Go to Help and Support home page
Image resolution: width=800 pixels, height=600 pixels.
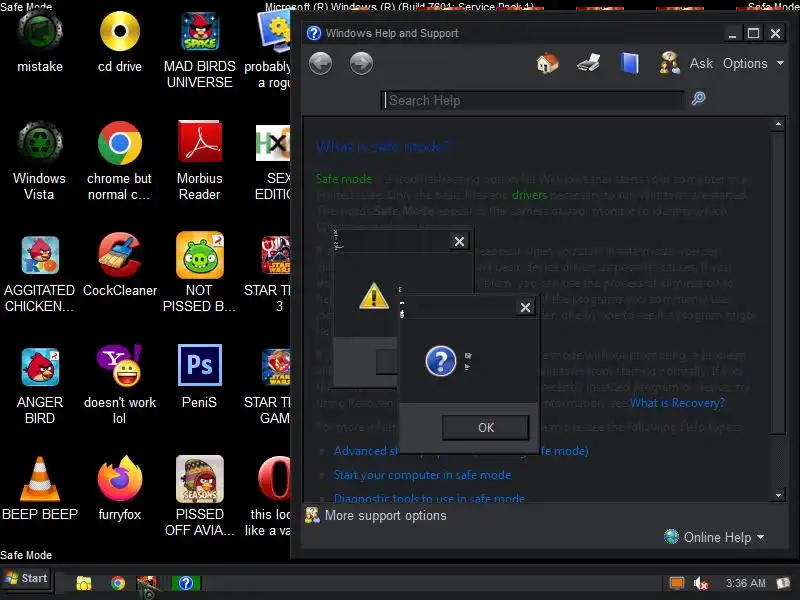[547, 64]
